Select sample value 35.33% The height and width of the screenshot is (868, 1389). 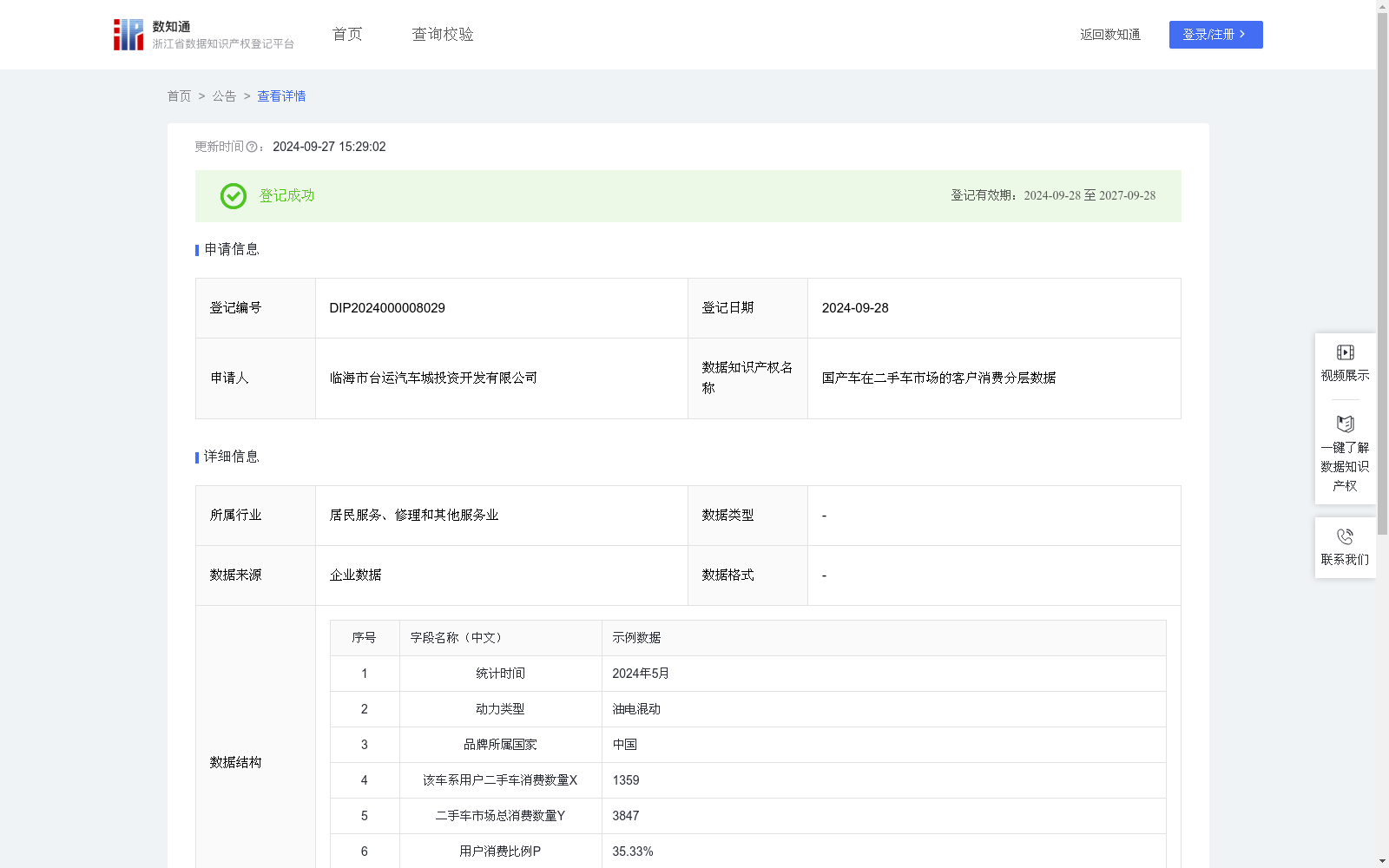click(633, 852)
